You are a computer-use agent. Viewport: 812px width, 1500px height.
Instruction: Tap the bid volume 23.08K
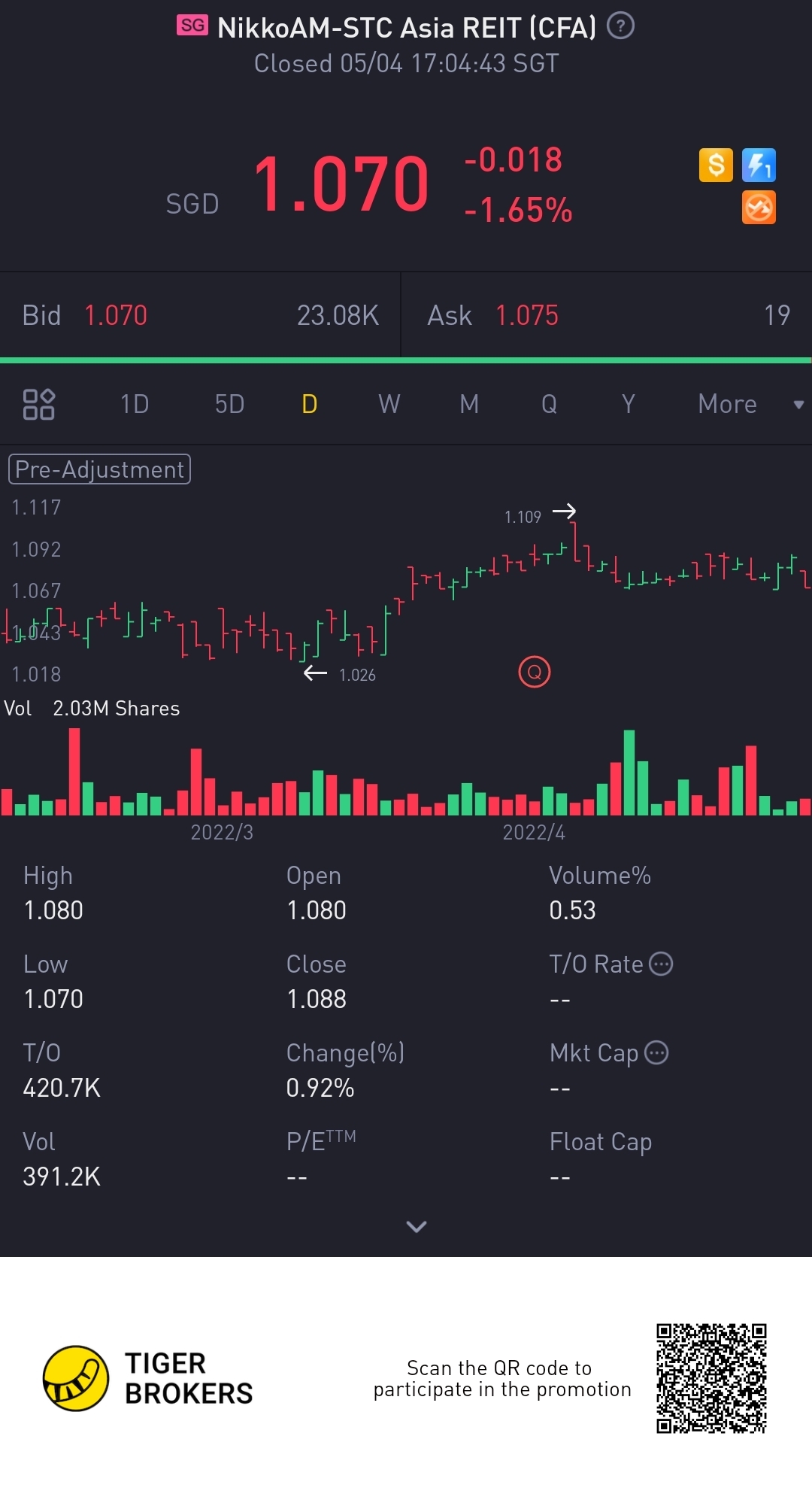click(338, 315)
